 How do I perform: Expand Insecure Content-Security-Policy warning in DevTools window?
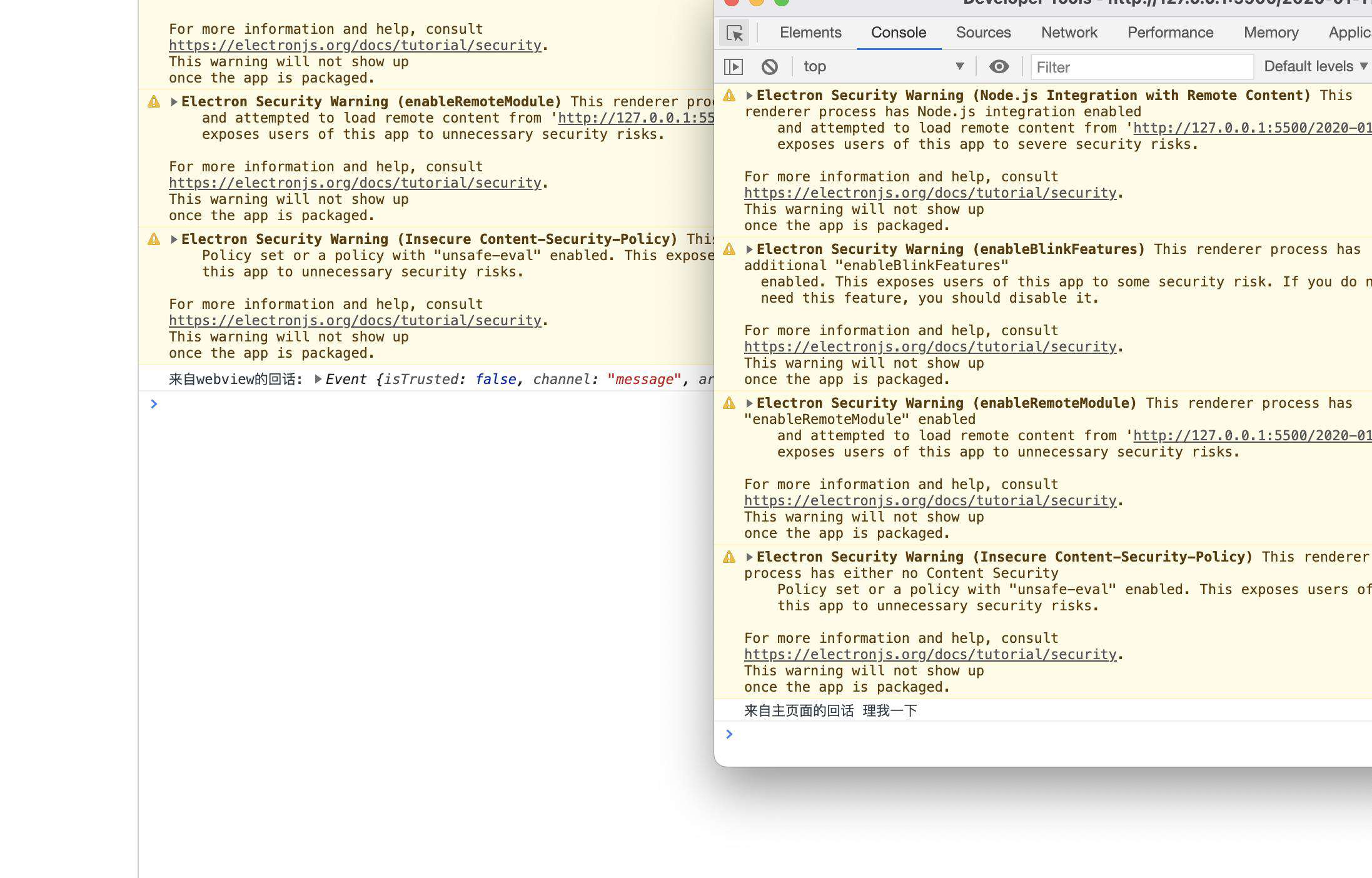coord(749,557)
